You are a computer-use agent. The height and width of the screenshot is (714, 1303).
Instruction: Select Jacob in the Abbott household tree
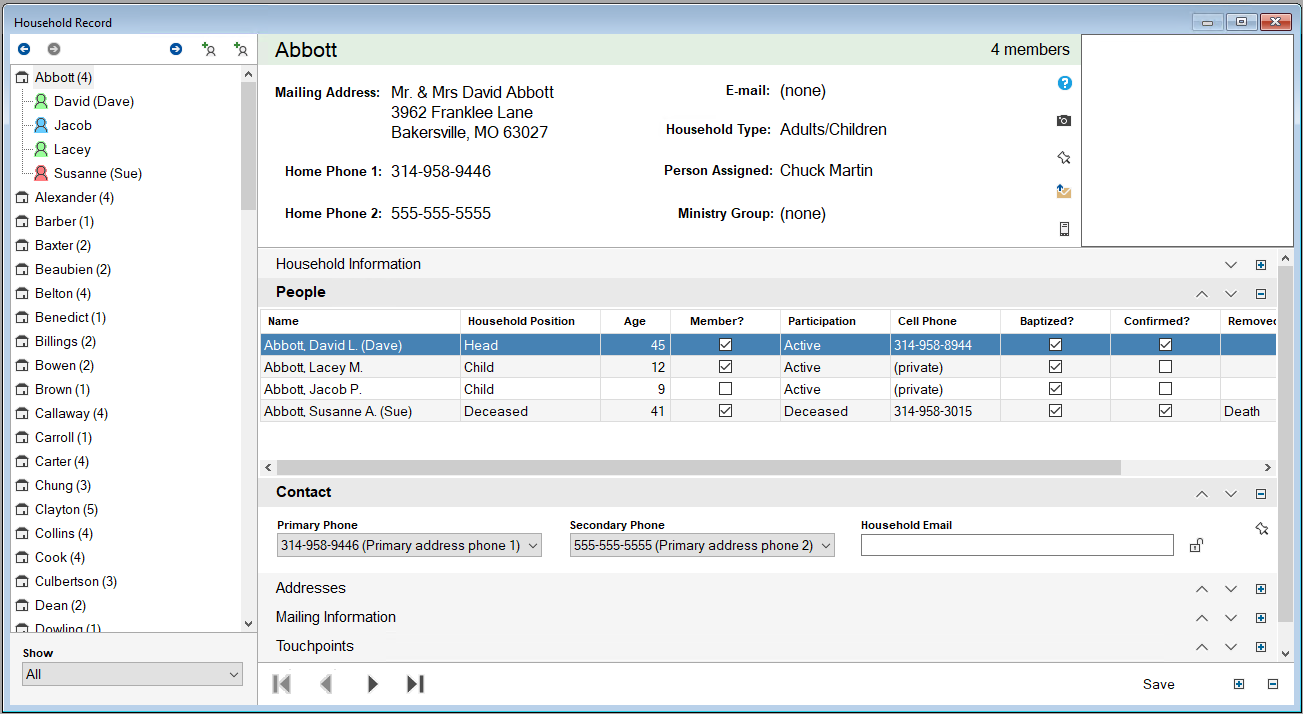coord(72,125)
